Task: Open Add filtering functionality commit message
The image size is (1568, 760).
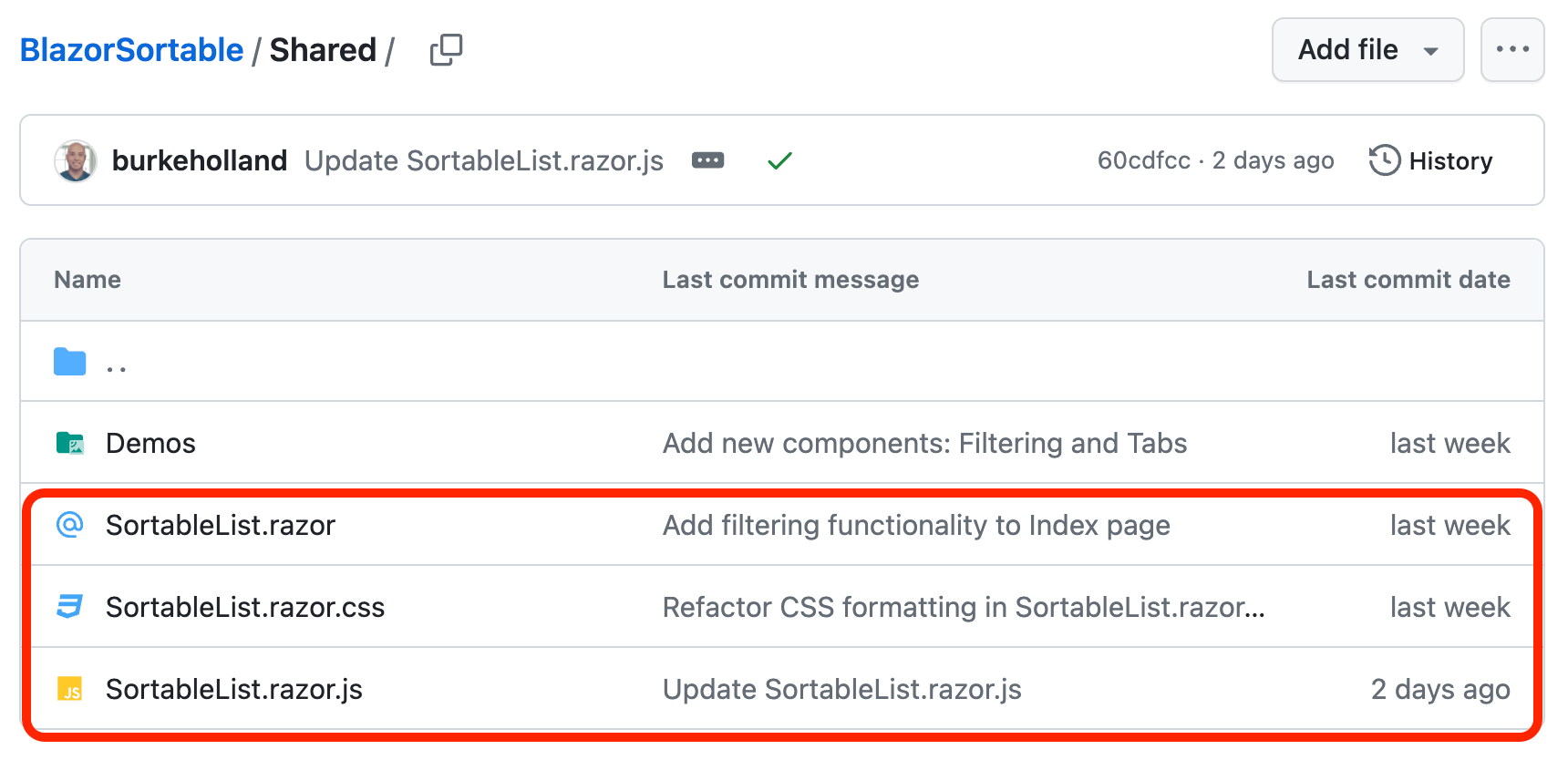Action: 916,526
